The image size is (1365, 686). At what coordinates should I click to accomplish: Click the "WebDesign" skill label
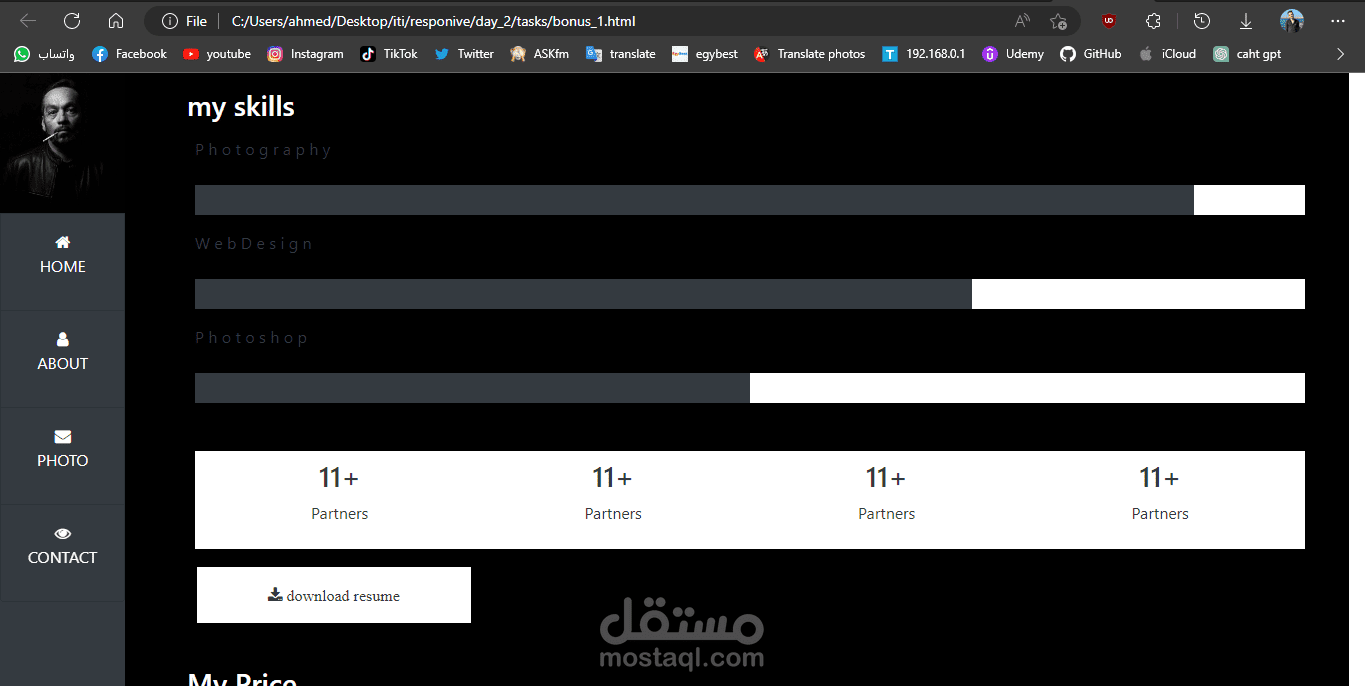click(254, 244)
